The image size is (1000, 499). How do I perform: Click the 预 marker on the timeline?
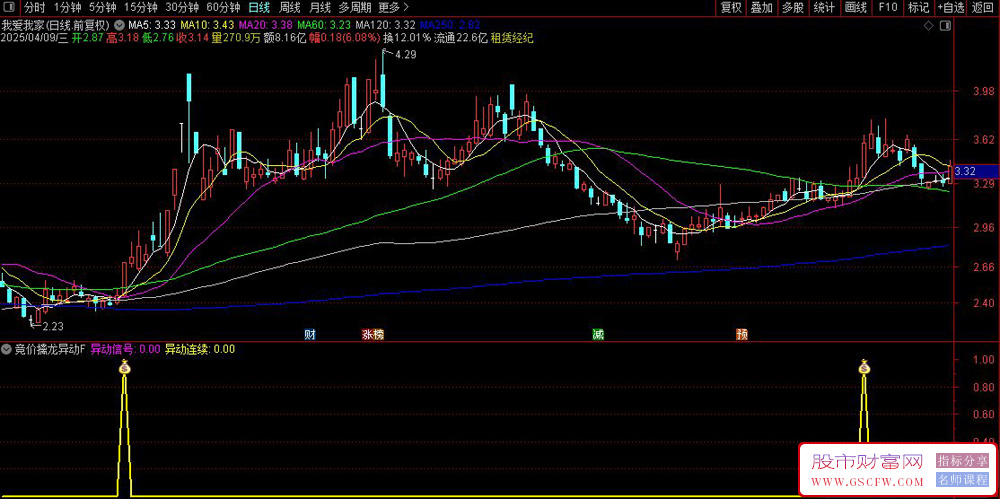tap(742, 334)
